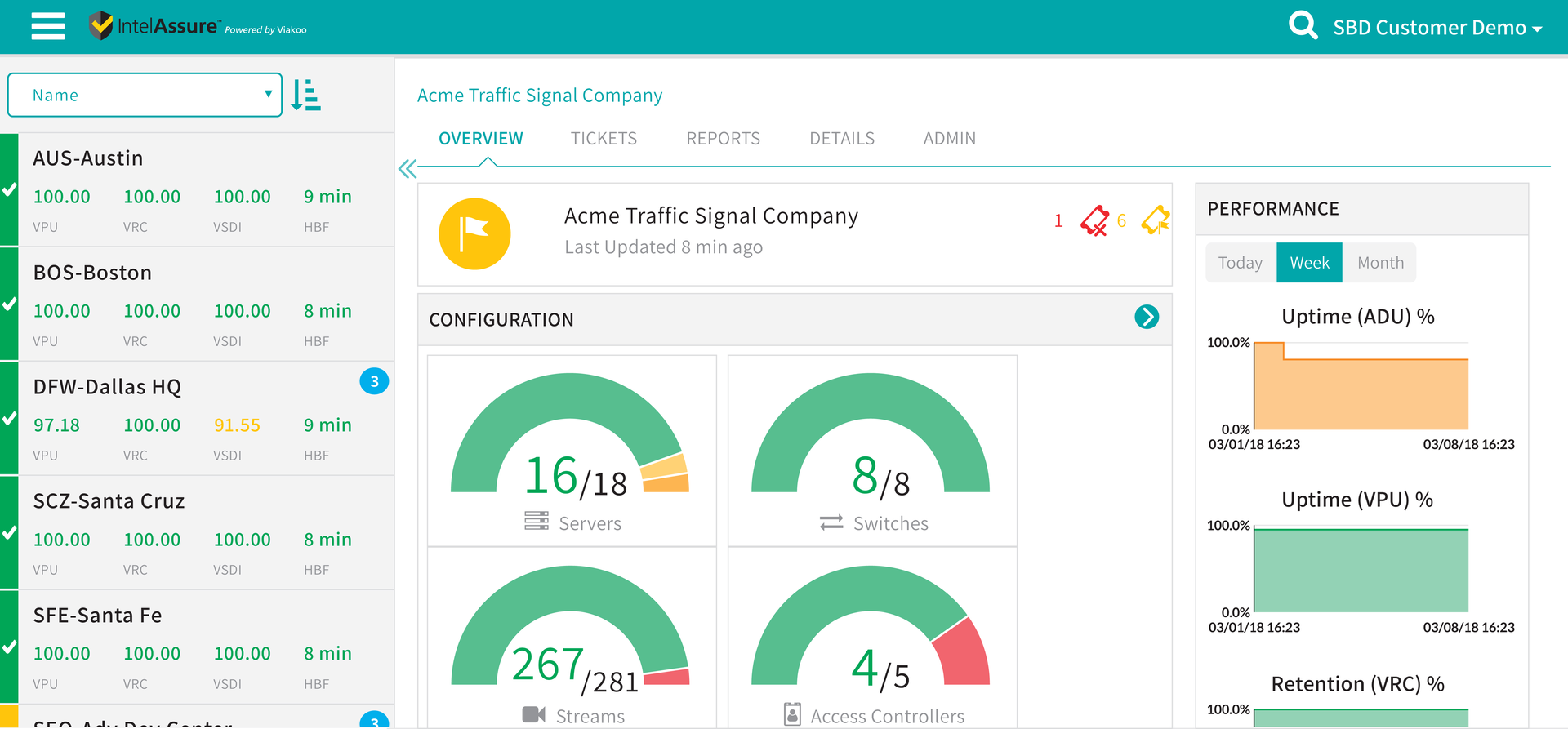This screenshot has height=729, width=1568.
Task: Open the search magnifier
Action: [1303, 25]
